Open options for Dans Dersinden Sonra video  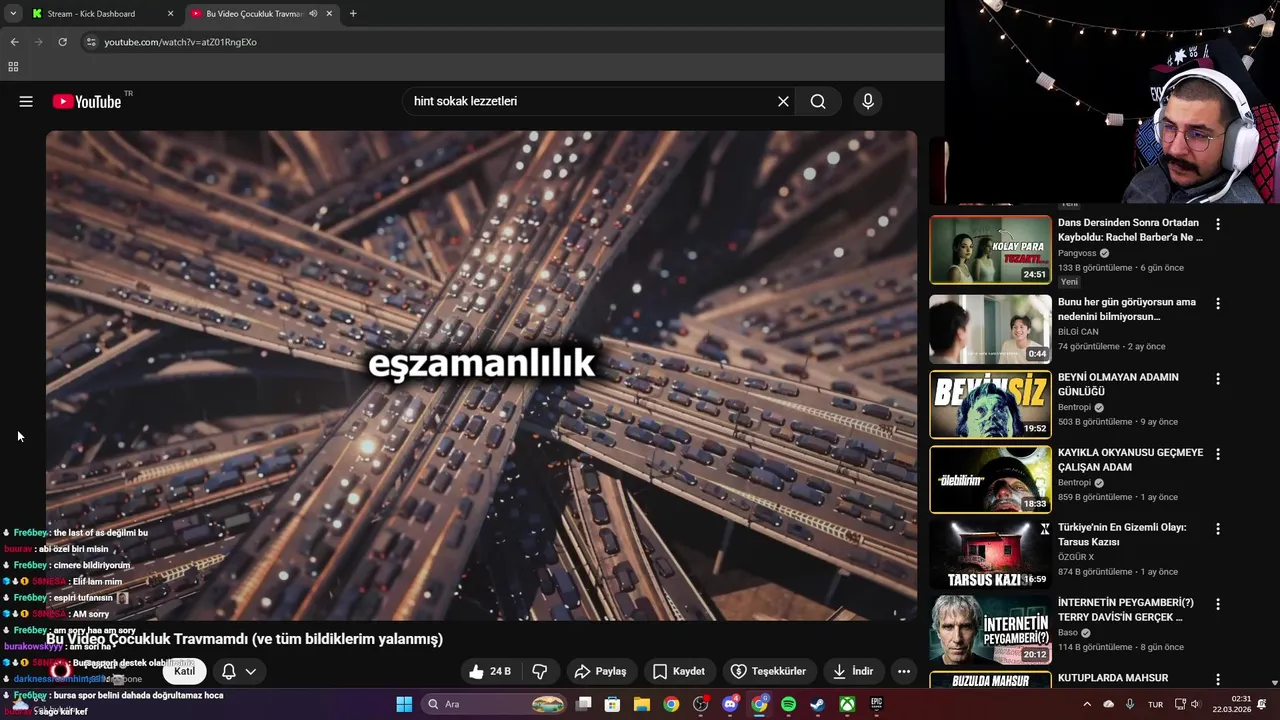(1217, 224)
